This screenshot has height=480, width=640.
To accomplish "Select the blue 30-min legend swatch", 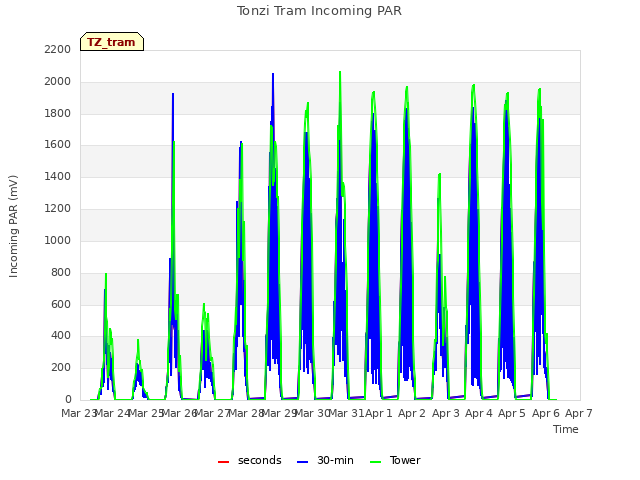I will (302, 462).
